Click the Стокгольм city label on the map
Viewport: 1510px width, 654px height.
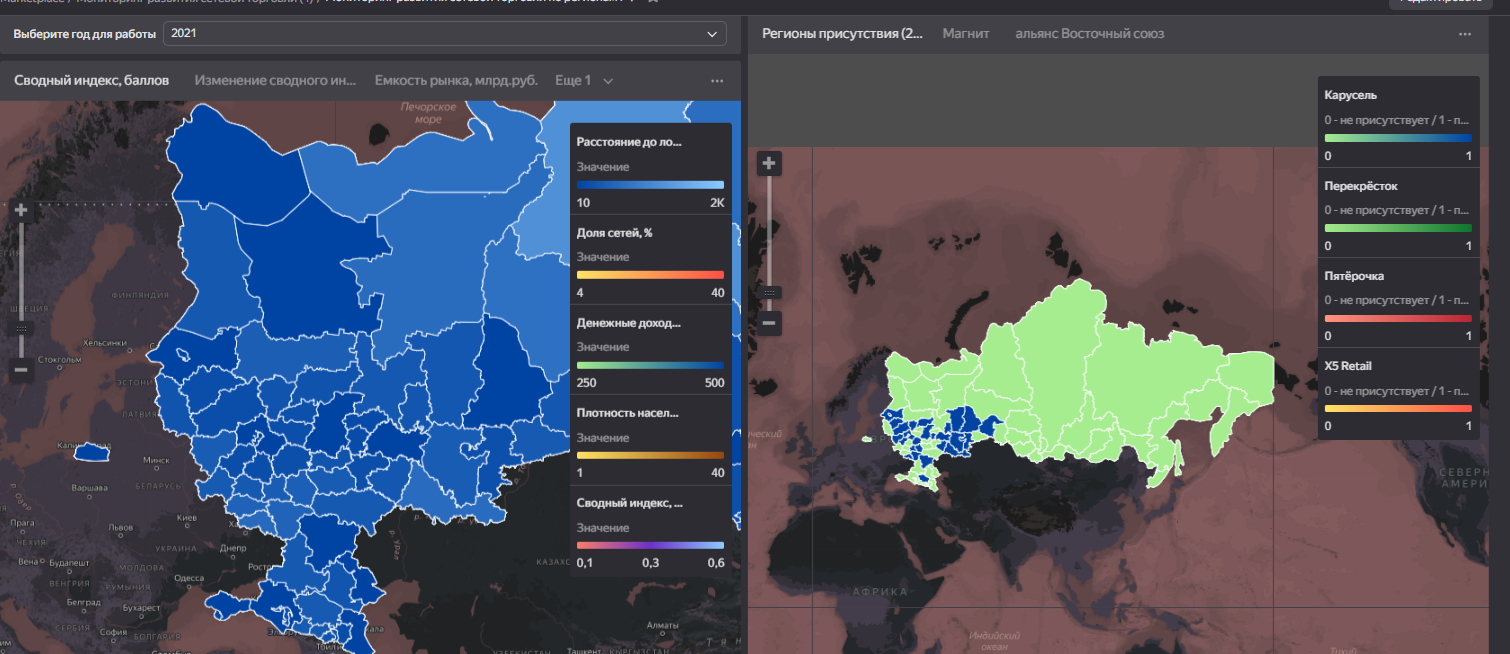(x=60, y=358)
